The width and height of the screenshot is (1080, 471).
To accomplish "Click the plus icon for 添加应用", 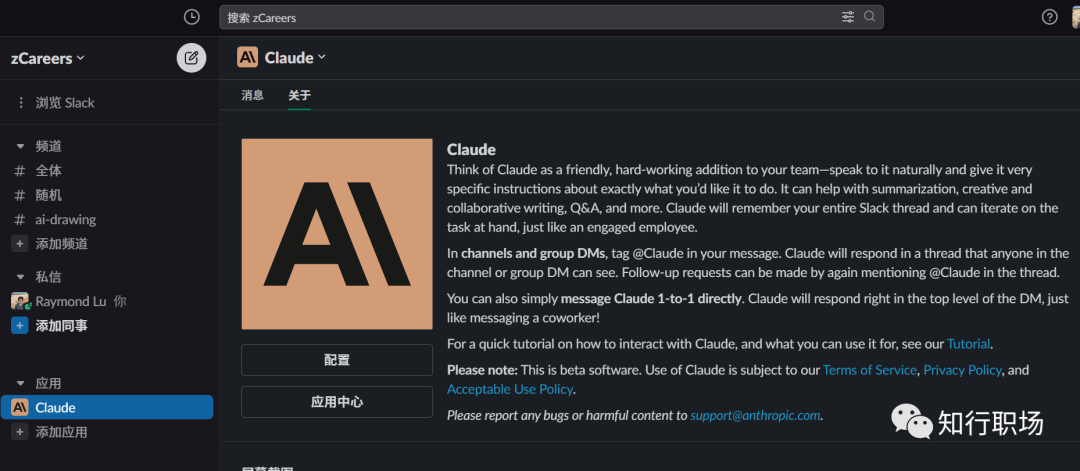I will tap(20, 432).
